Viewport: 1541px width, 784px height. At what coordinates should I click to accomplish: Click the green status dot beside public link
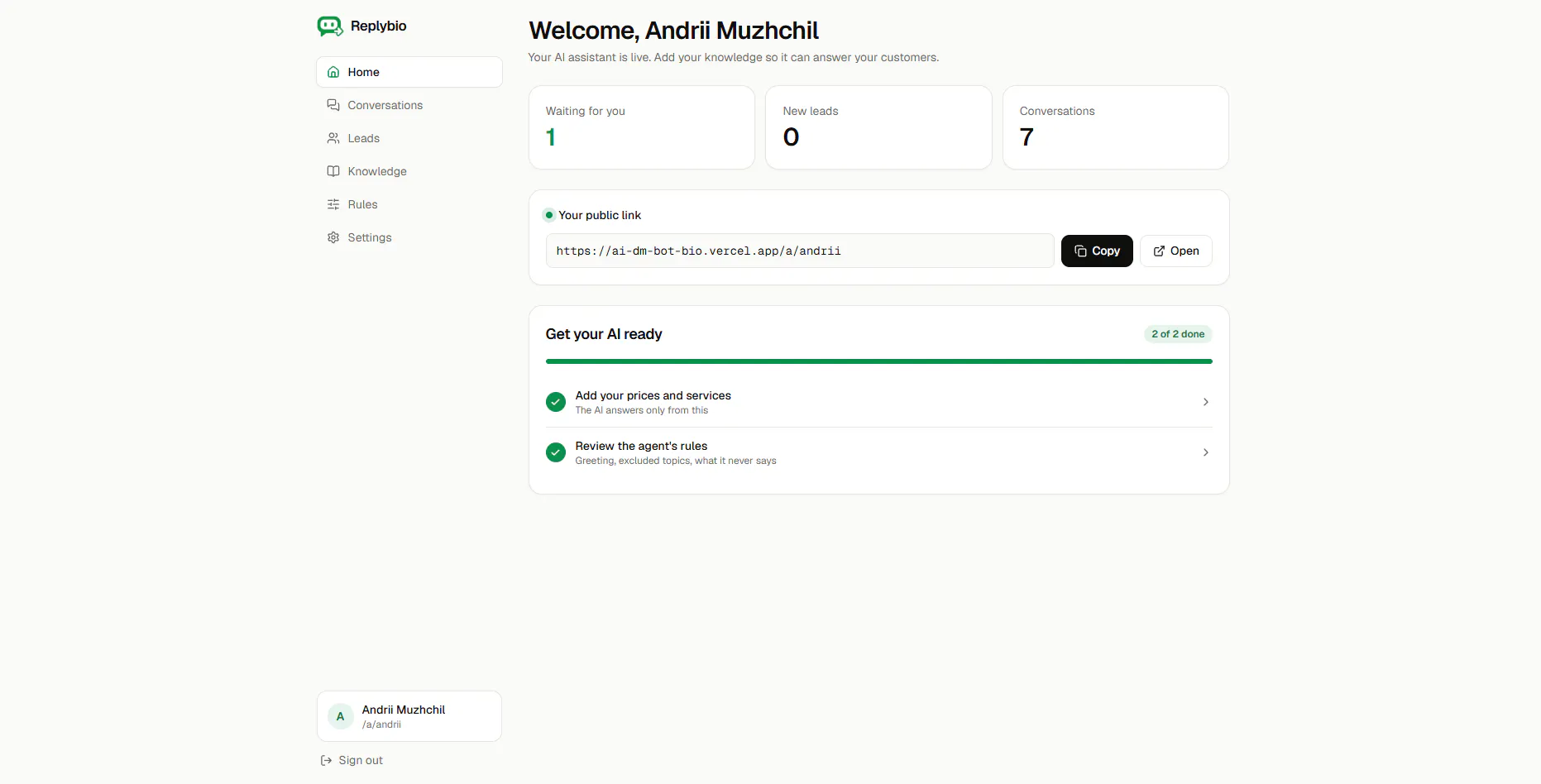548,215
